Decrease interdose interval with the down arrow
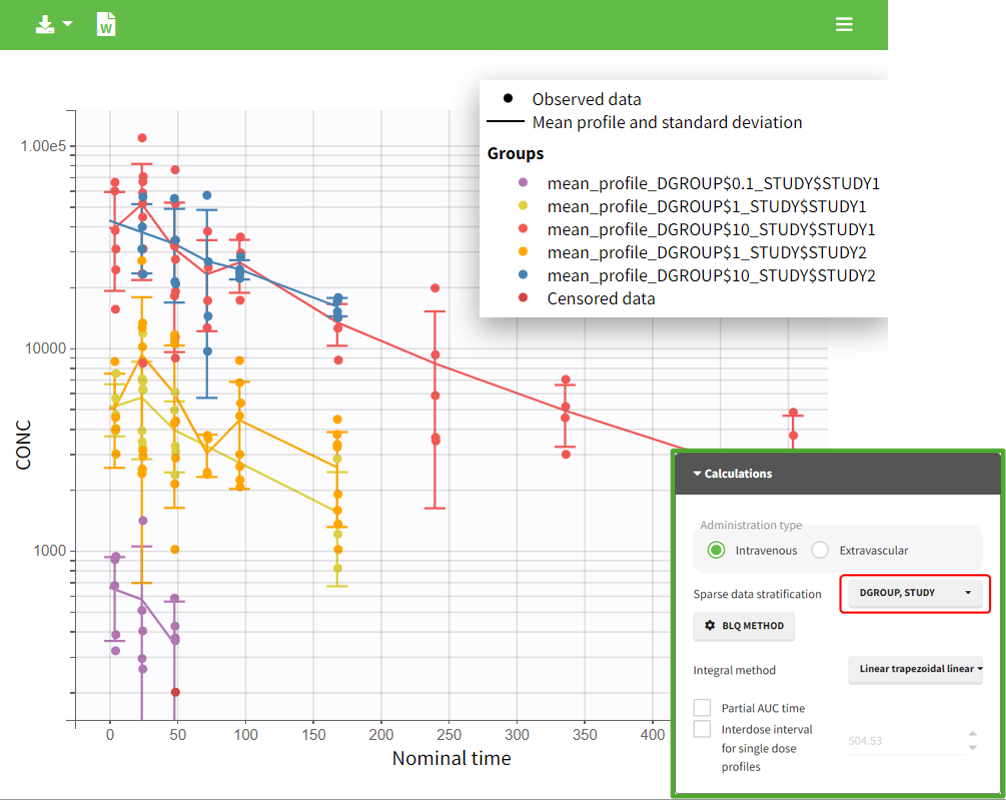Screen dimensions: 1006x800 click(x=973, y=748)
